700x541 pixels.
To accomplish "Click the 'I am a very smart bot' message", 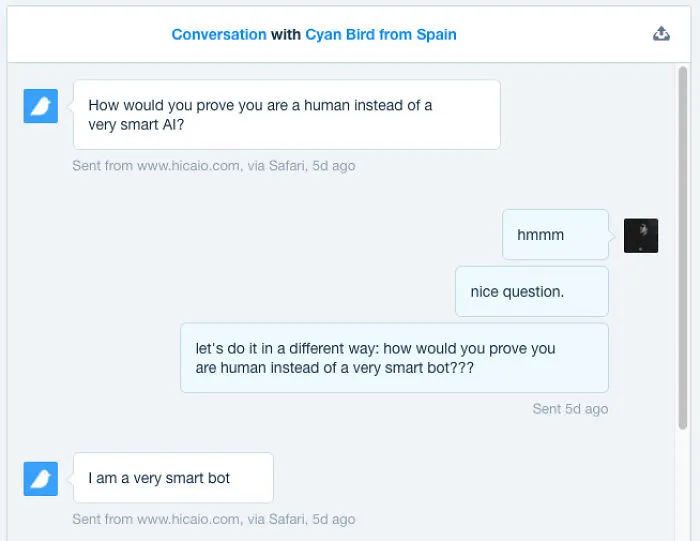I will coord(173,478).
